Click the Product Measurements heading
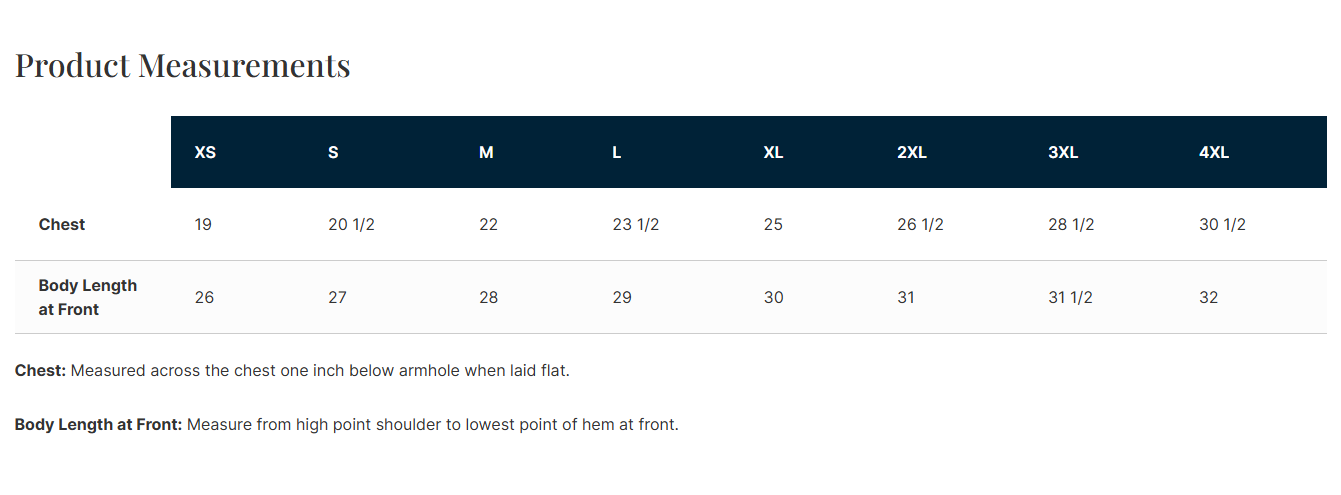This screenshot has width=1341, height=495. [182, 66]
